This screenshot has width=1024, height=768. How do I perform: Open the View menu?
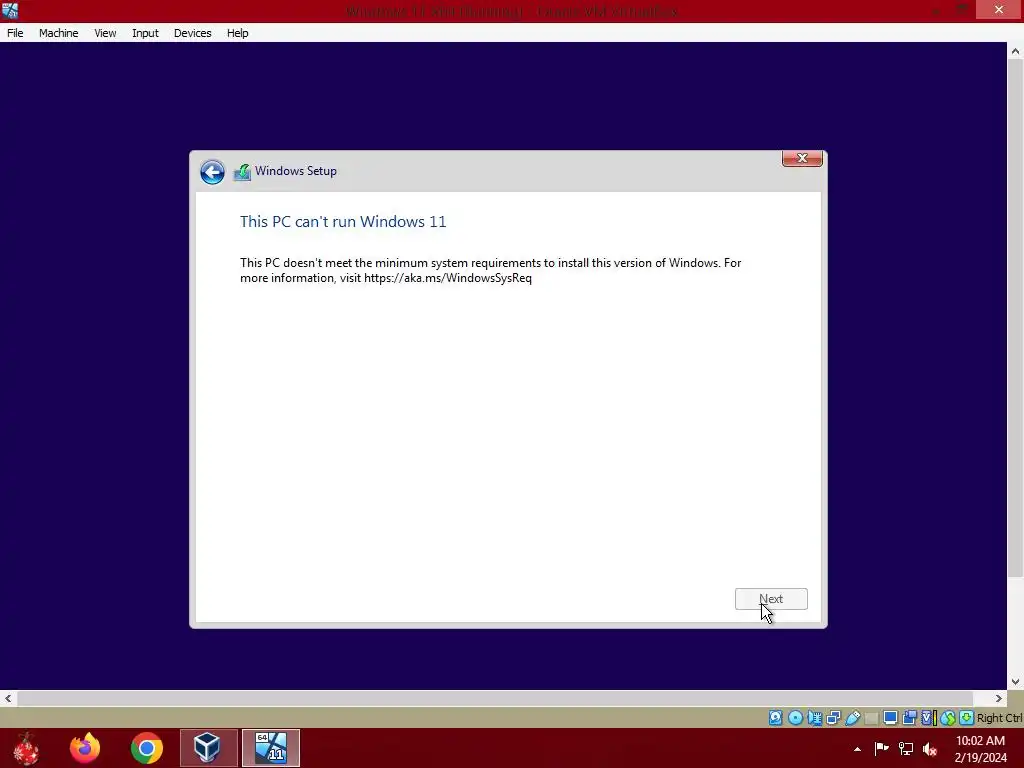point(105,33)
